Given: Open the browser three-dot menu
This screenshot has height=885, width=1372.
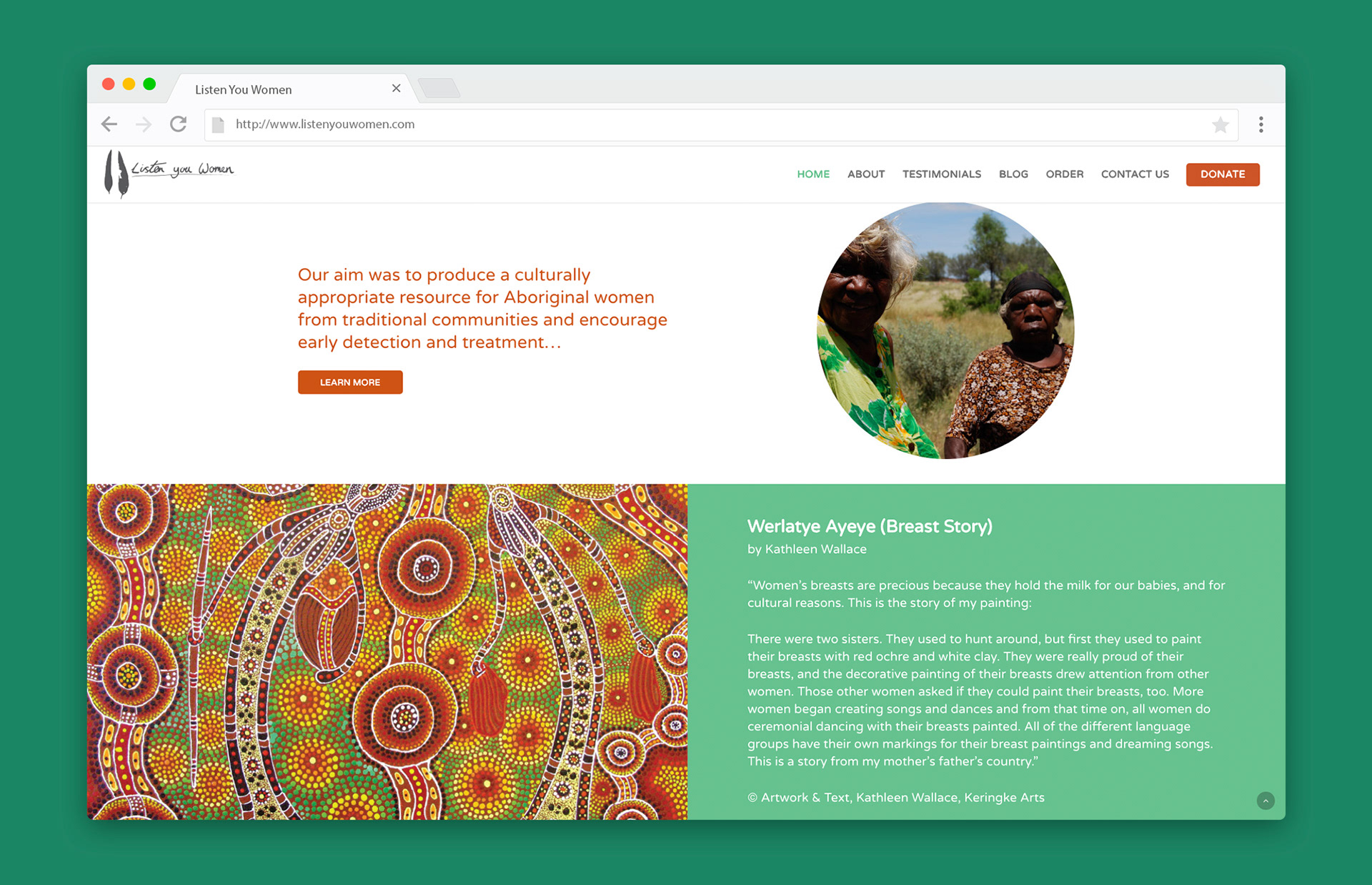Looking at the screenshot, I should pyautogui.click(x=1261, y=125).
